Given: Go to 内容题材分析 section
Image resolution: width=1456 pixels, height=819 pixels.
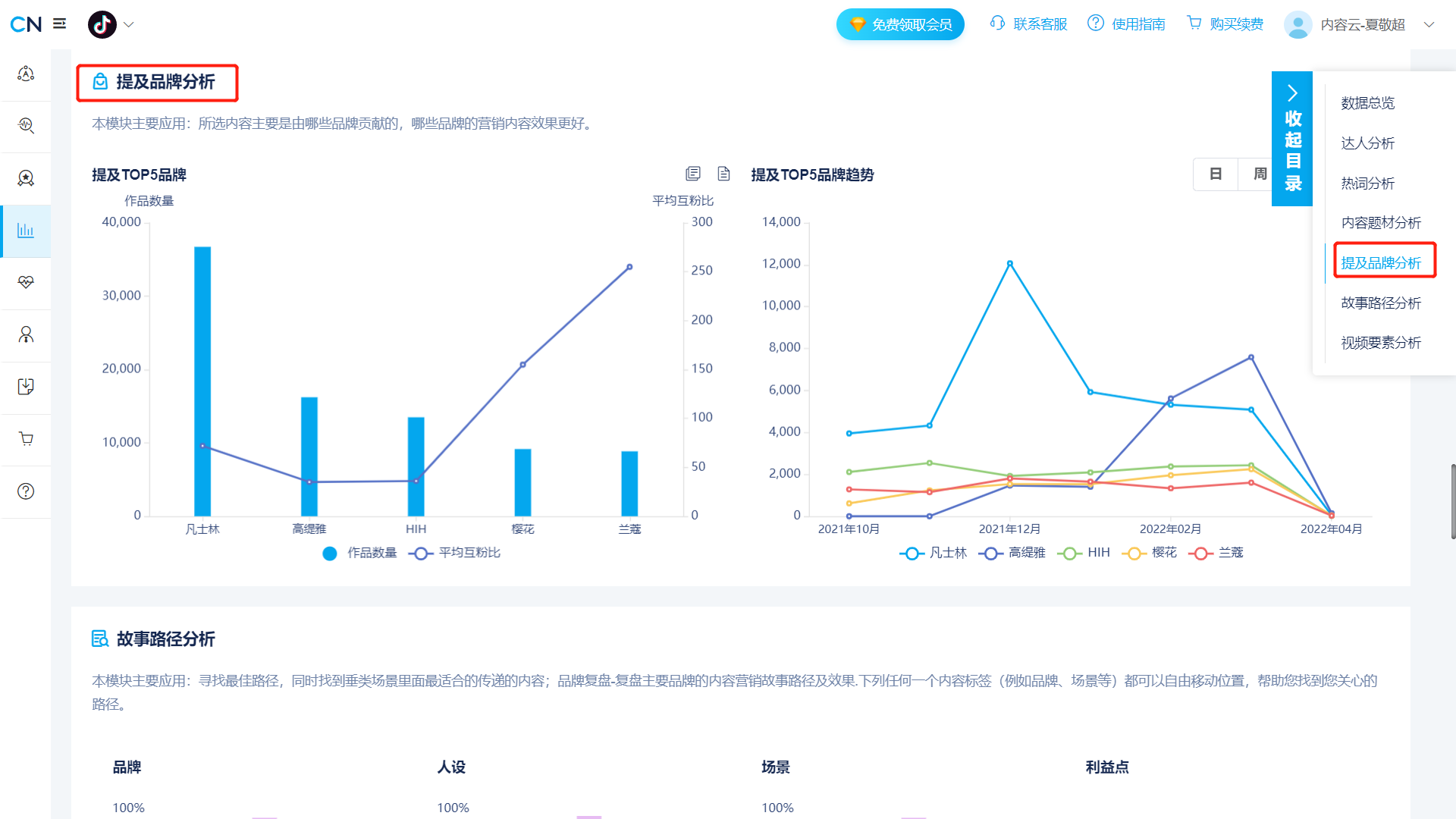Looking at the screenshot, I should (x=1381, y=223).
